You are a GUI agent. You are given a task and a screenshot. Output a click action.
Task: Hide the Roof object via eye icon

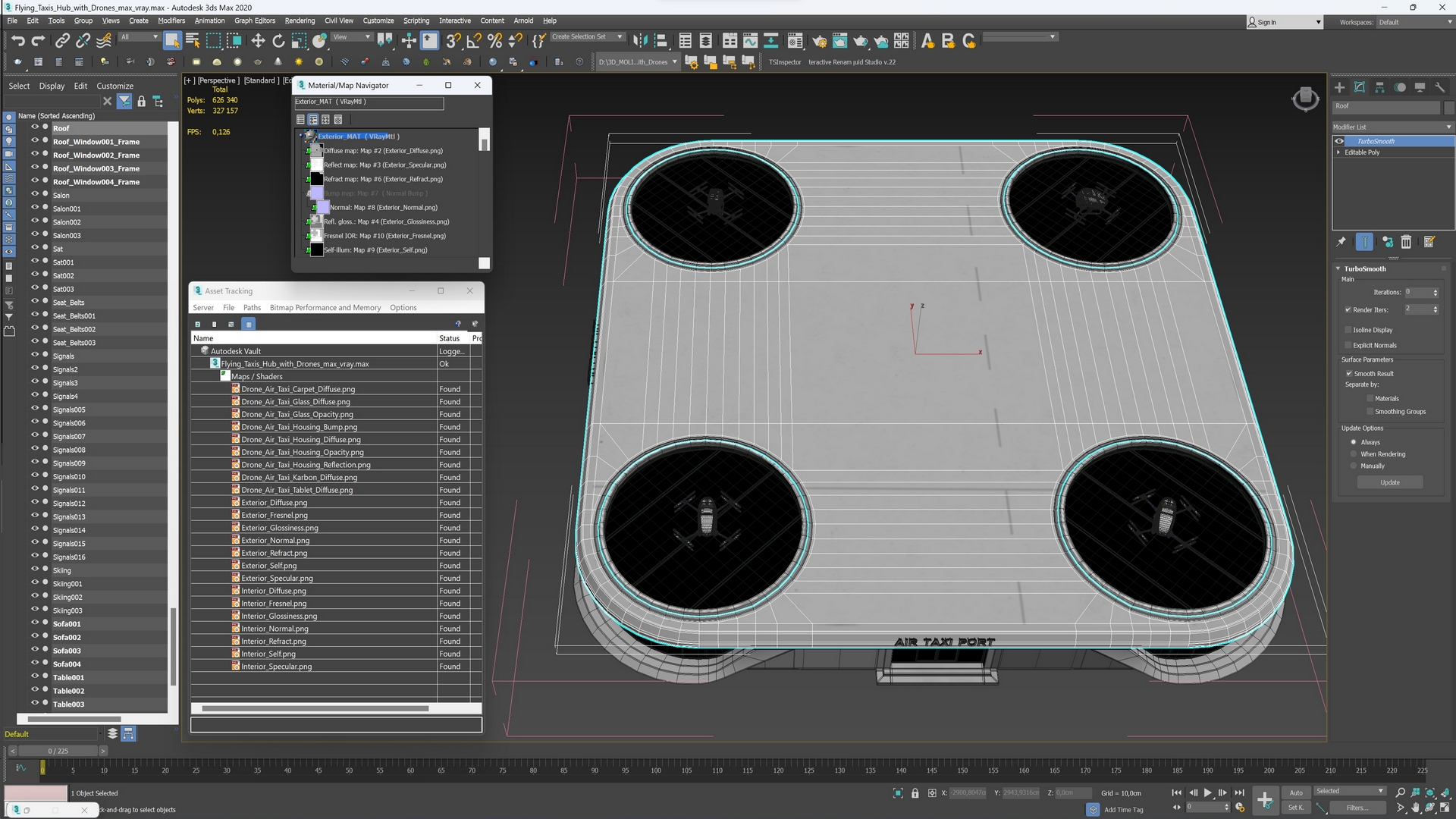point(35,128)
